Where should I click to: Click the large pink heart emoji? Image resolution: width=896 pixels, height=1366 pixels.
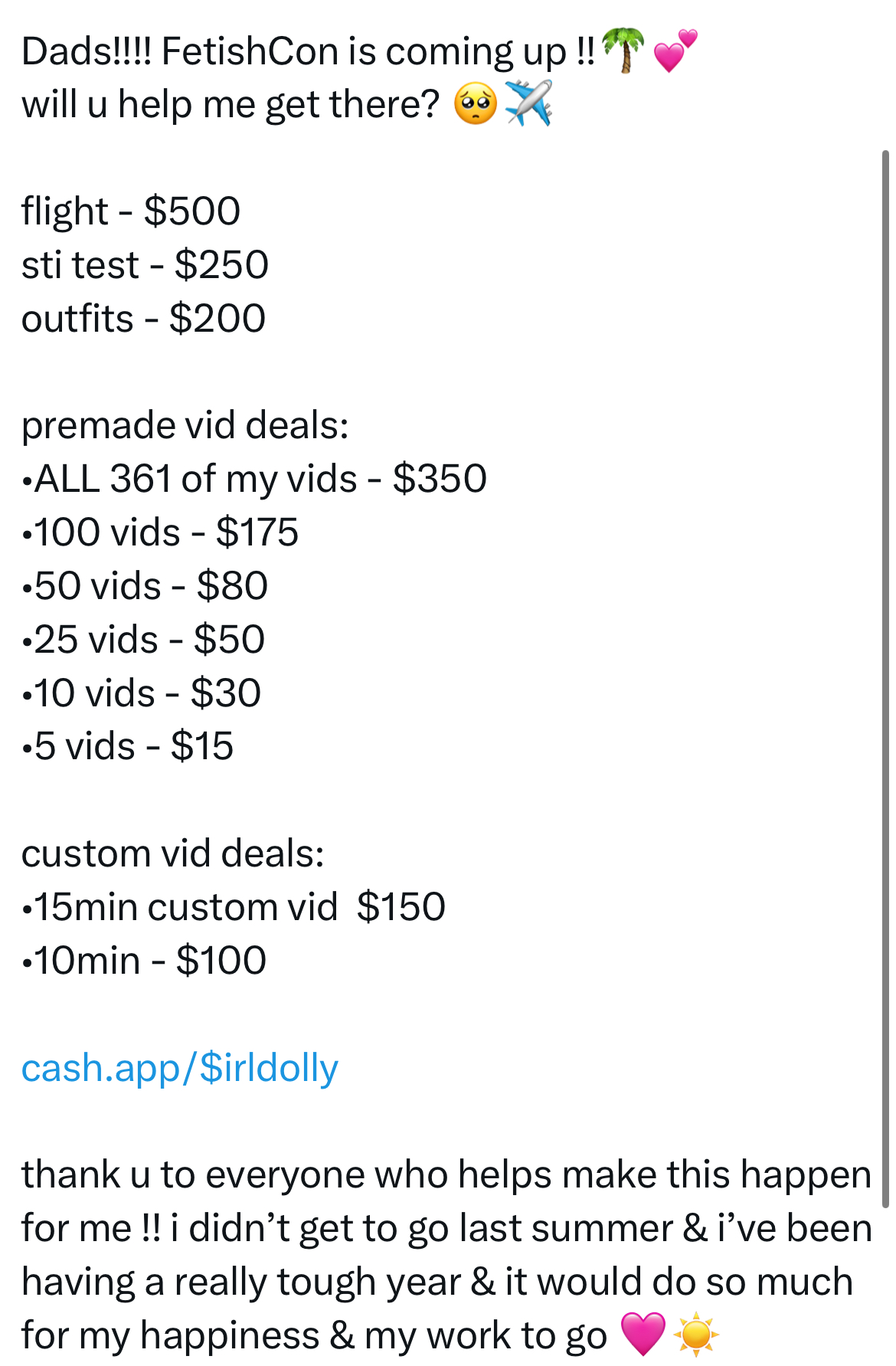point(642,1335)
